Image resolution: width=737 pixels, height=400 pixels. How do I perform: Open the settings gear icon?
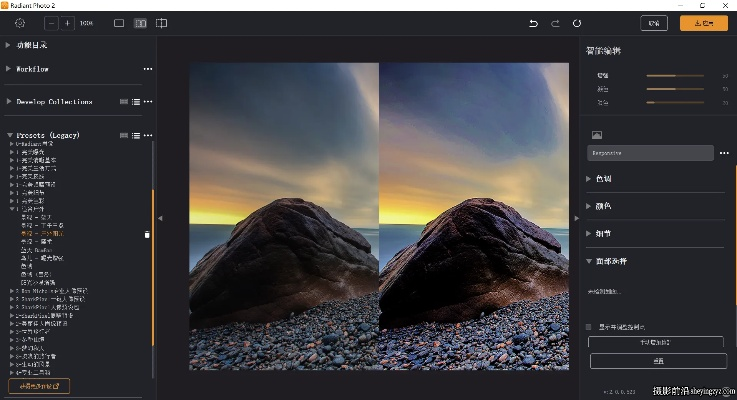[20, 22]
